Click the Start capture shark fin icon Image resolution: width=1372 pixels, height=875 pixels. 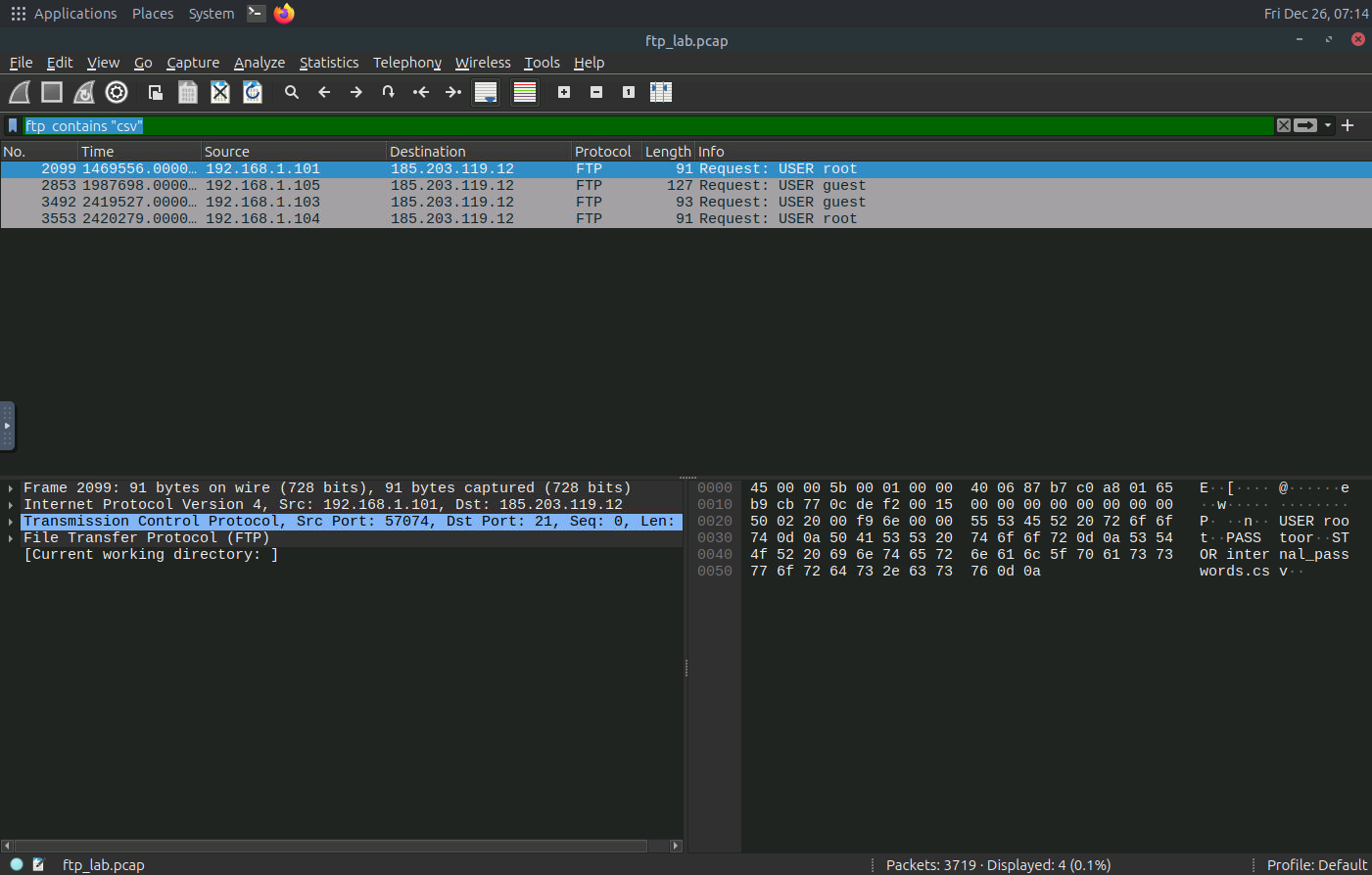pos(20,92)
